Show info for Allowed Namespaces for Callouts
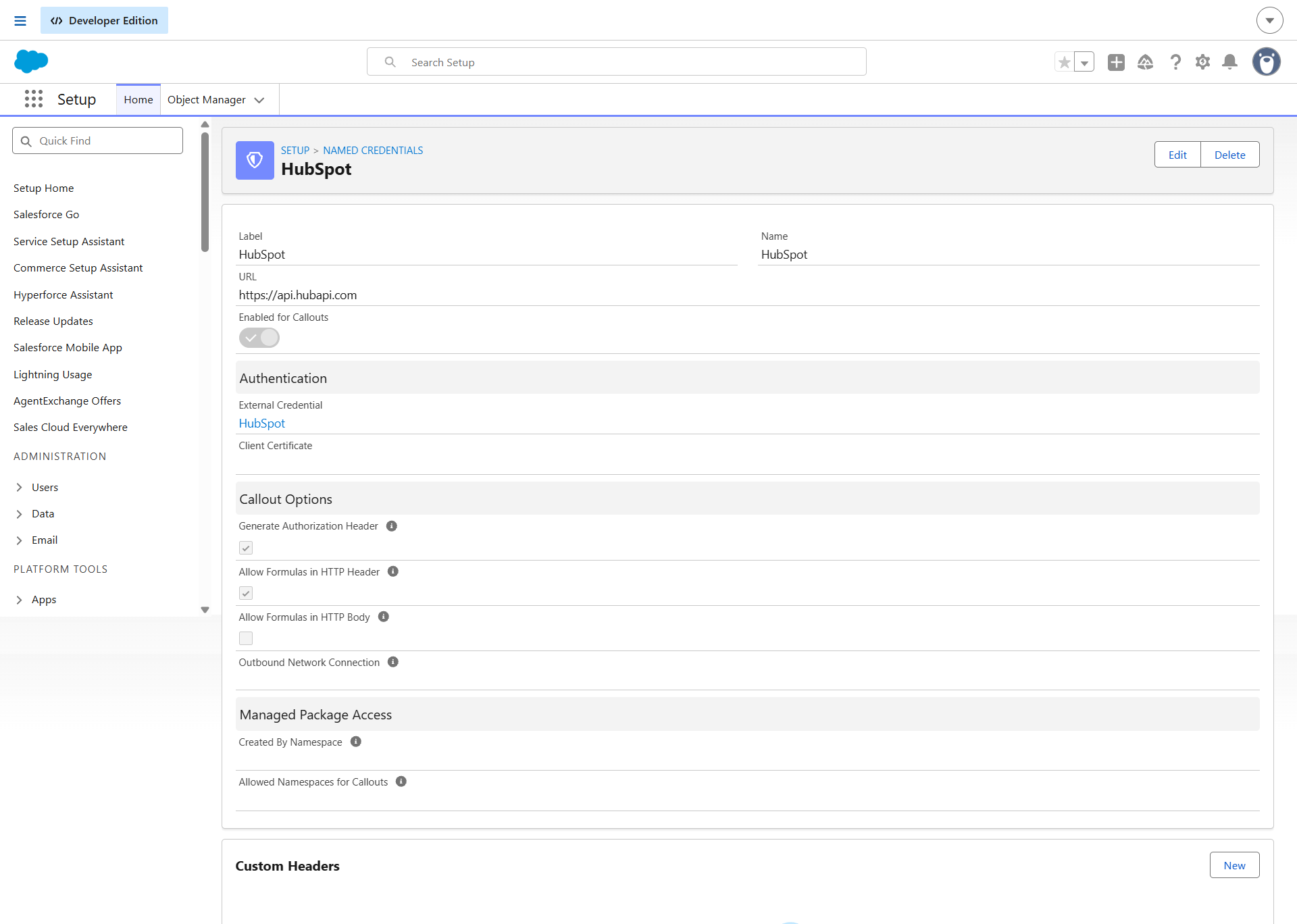 (401, 781)
